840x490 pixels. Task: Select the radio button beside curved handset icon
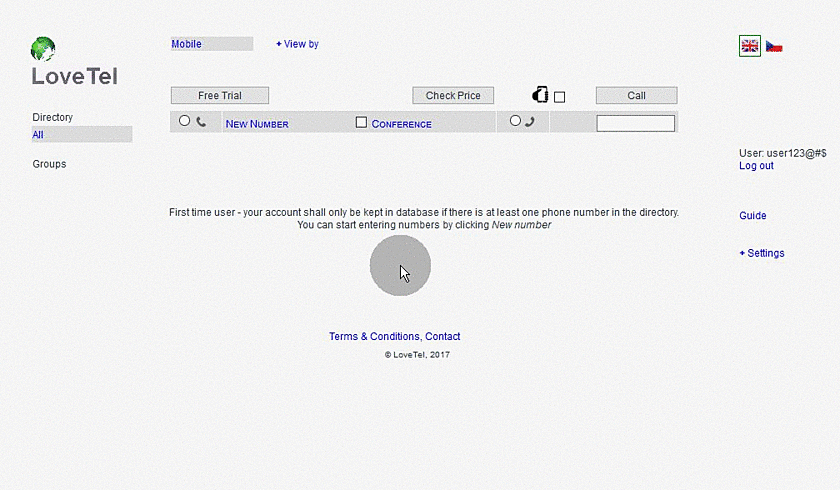pos(515,121)
